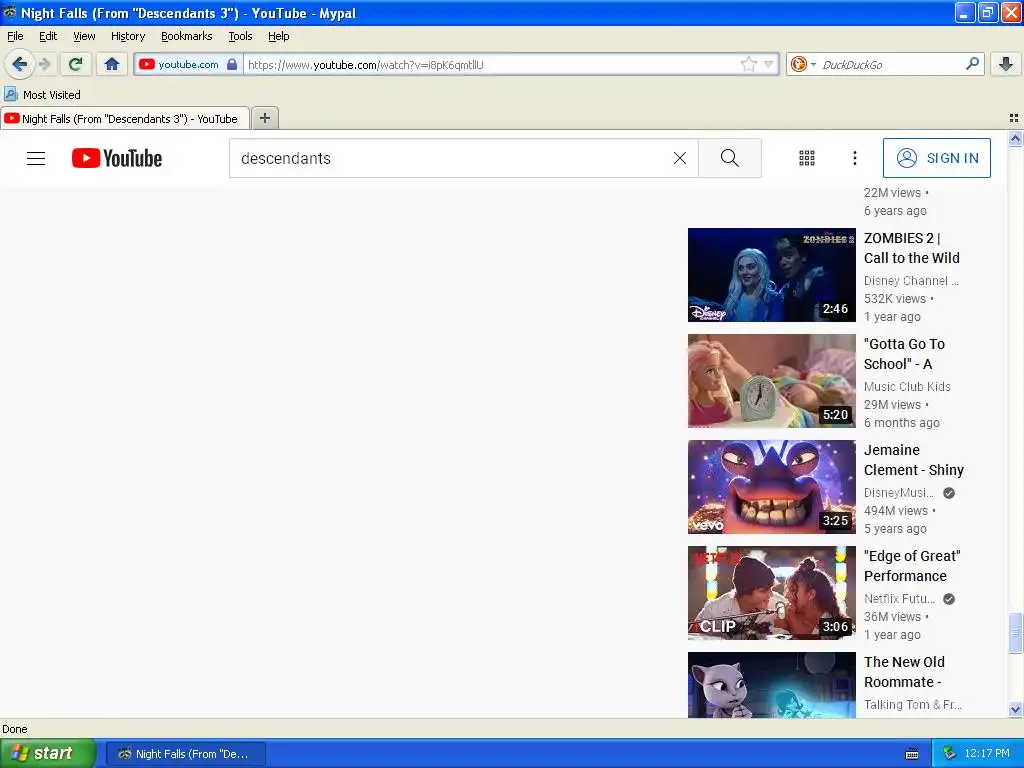The image size is (1024, 768).
Task: Click the vertical scrollbar thumb
Action: pyautogui.click(x=1015, y=632)
